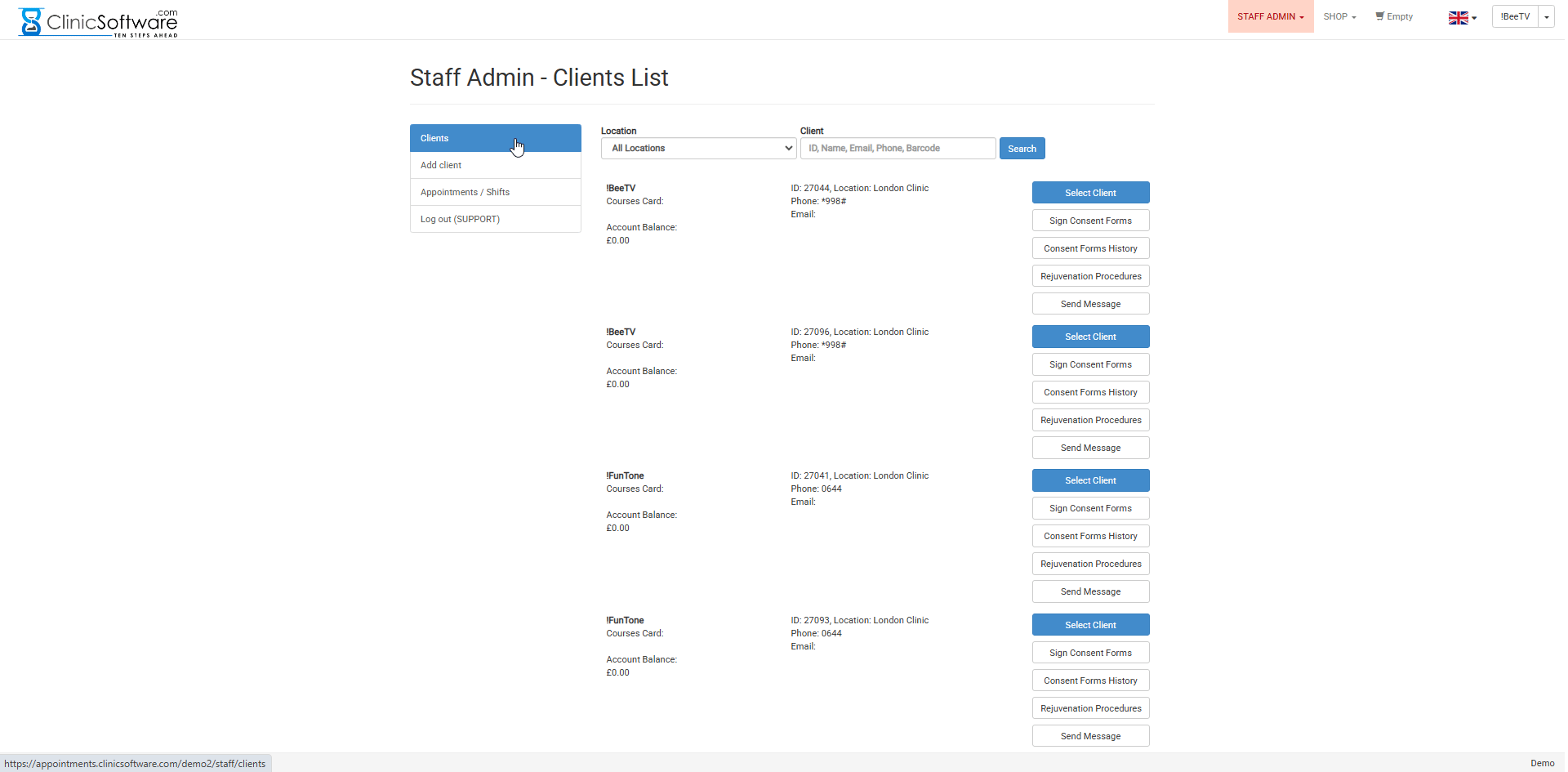Image resolution: width=1568 pixels, height=772 pixels.
Task: Click Sign Consent Forms for the first client
Action: pyautogui.click(x=1090, y=220)
